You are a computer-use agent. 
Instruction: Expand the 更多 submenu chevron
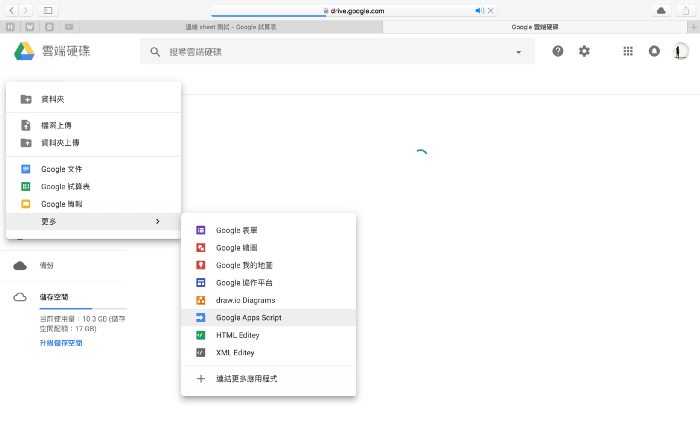(x=158, y=221)
